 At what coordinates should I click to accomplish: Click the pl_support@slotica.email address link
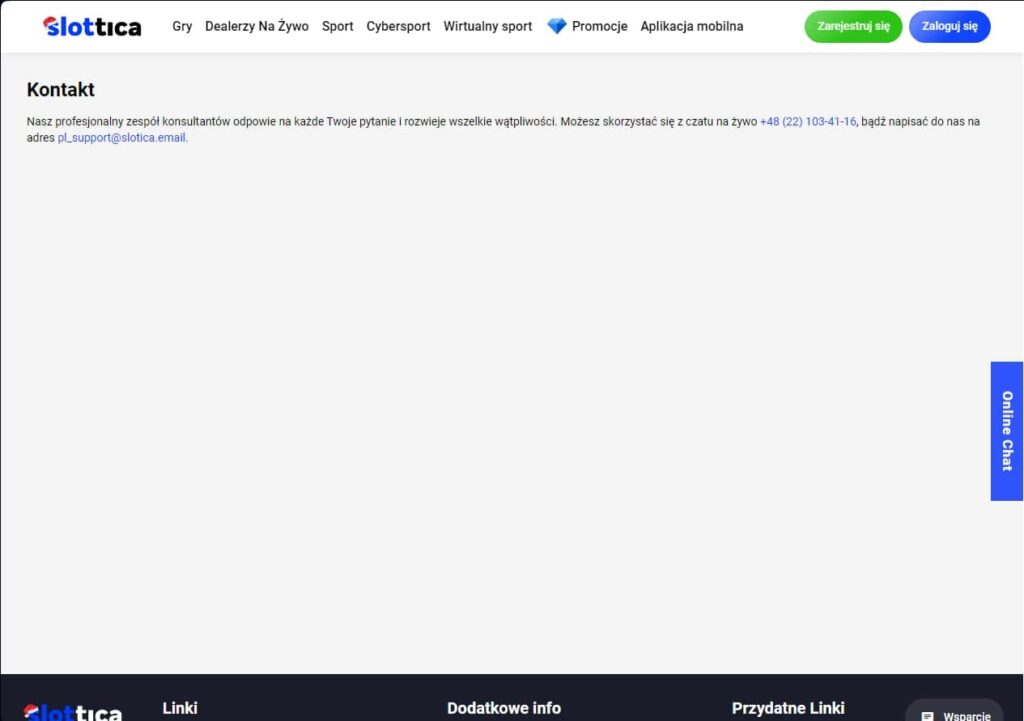click(x=122, y=138)
